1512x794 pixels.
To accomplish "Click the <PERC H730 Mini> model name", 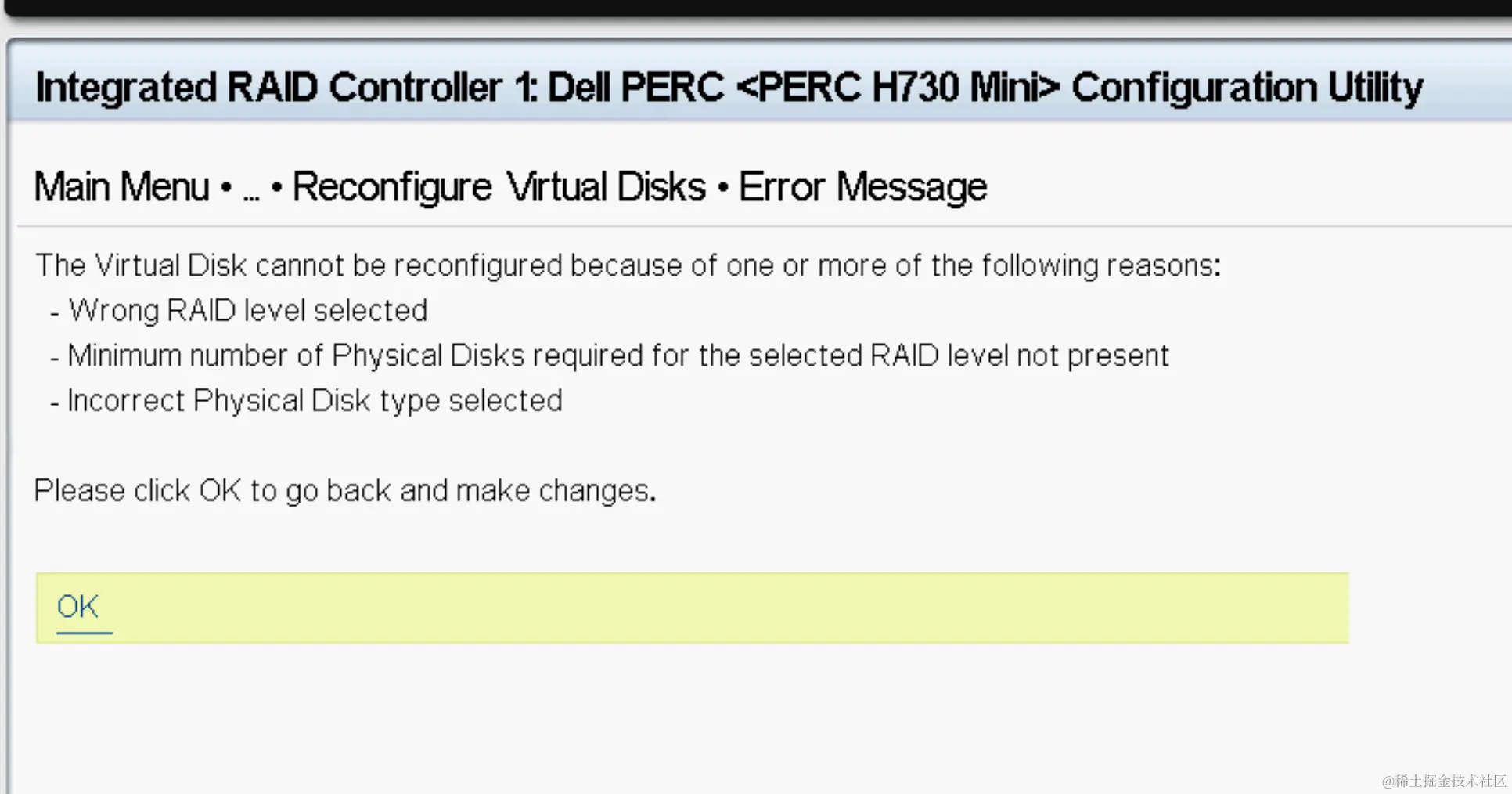I will [x=898, y=87].
